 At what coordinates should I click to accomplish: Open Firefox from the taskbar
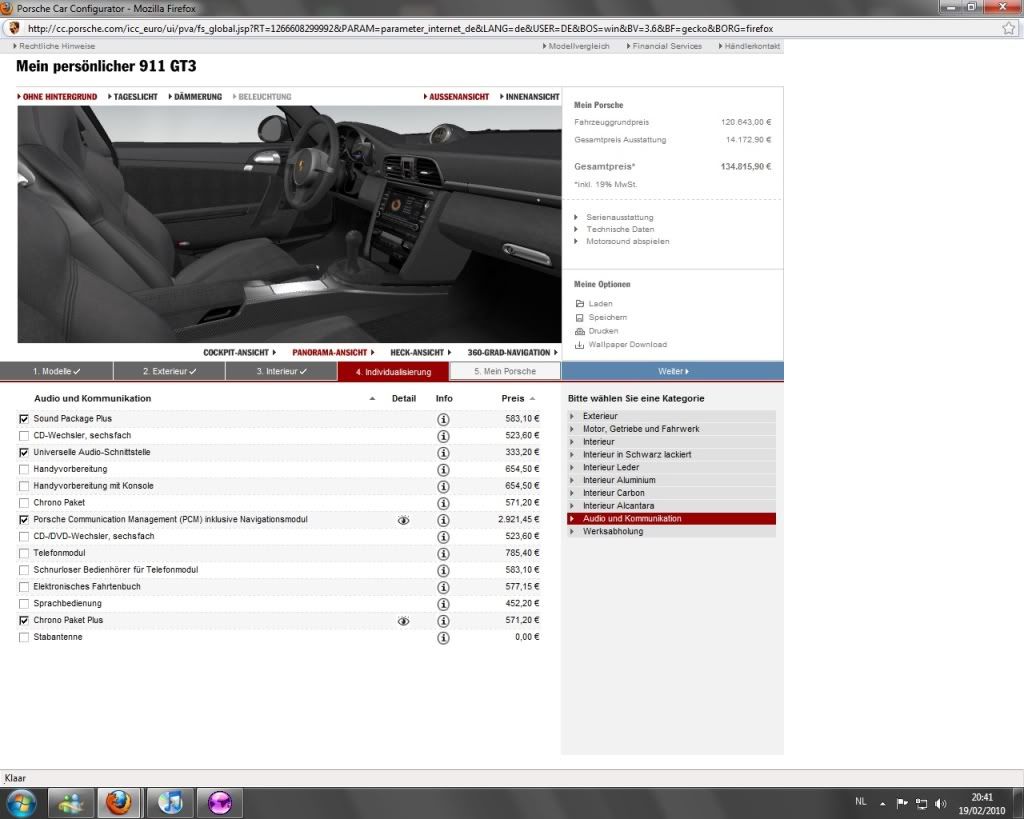point(118,803)
